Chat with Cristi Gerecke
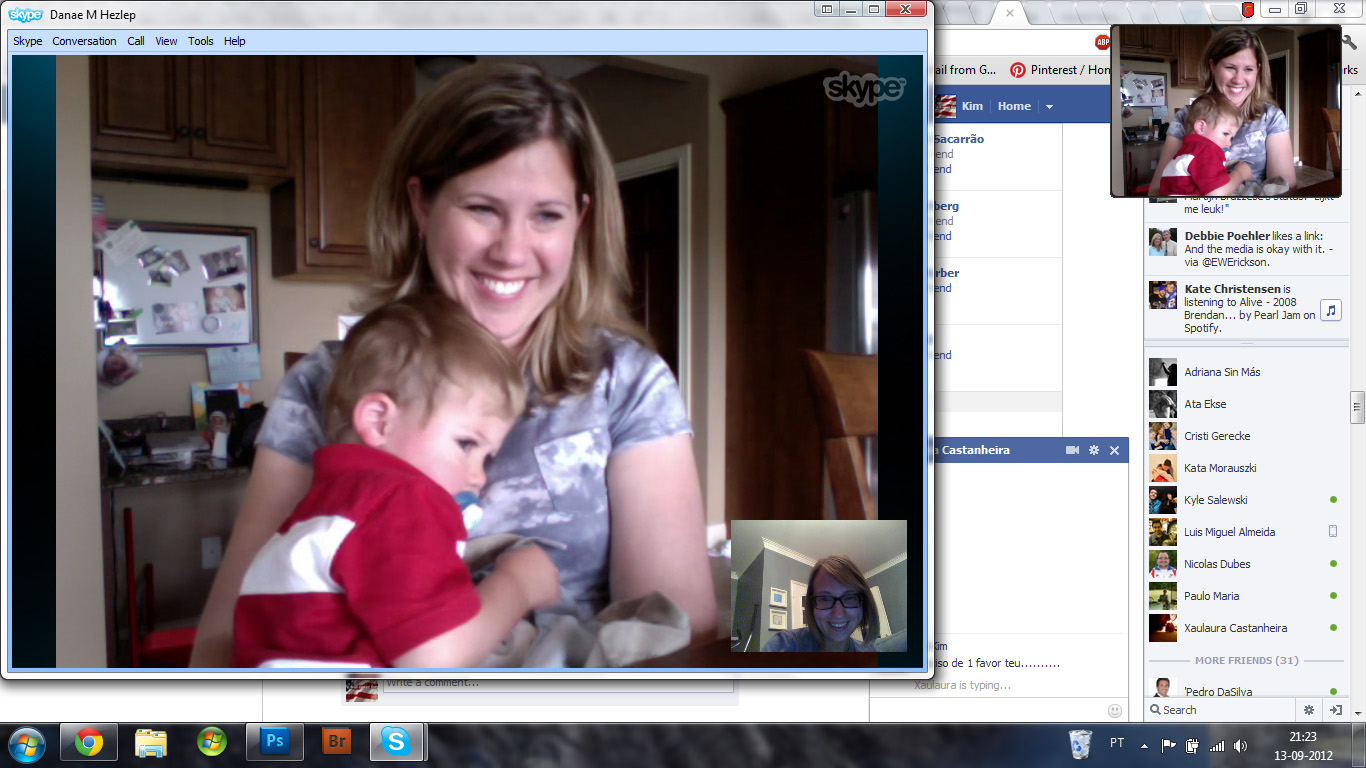This screenshot has height=768, width=1366. 1245,436
